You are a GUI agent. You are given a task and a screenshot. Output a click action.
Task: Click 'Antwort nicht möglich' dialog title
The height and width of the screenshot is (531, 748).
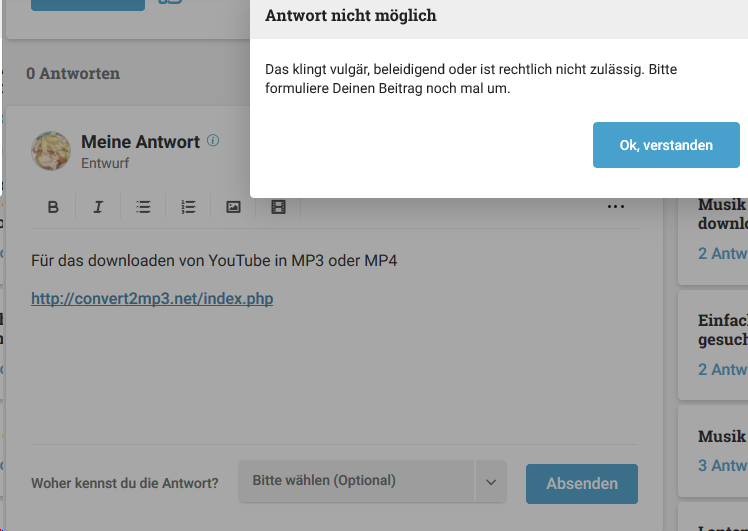(351, 15)
